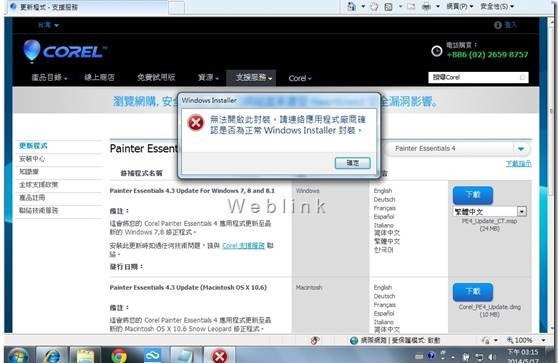Open Internet Explorer from the taskbar
Image resolution: width=558 pixels, height=363 pixels.
click(52, 355)
